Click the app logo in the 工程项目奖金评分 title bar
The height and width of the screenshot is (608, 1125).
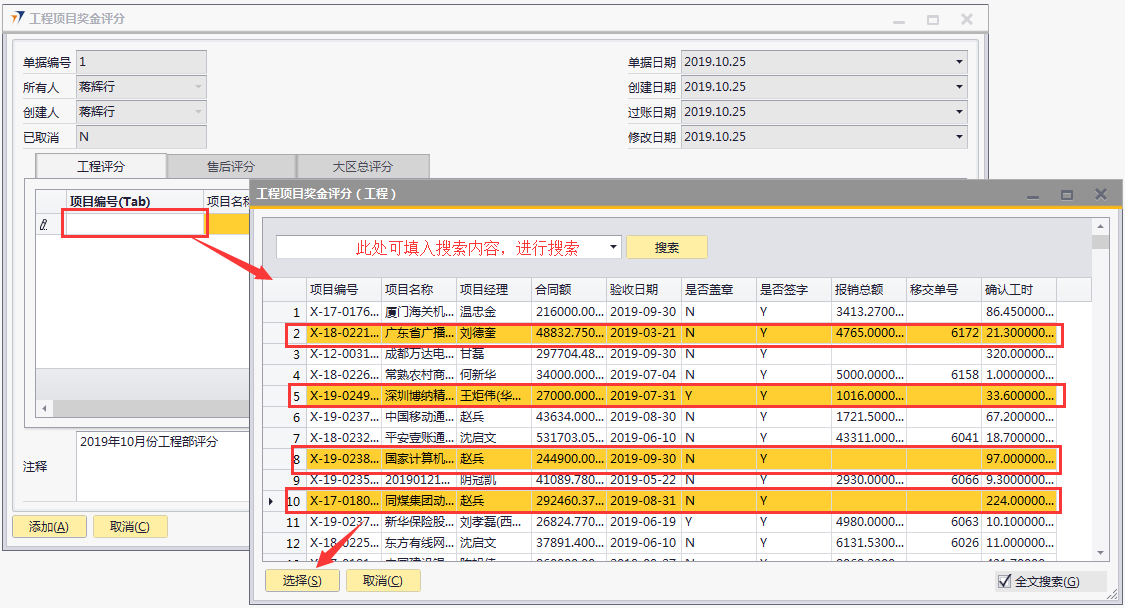18,19
